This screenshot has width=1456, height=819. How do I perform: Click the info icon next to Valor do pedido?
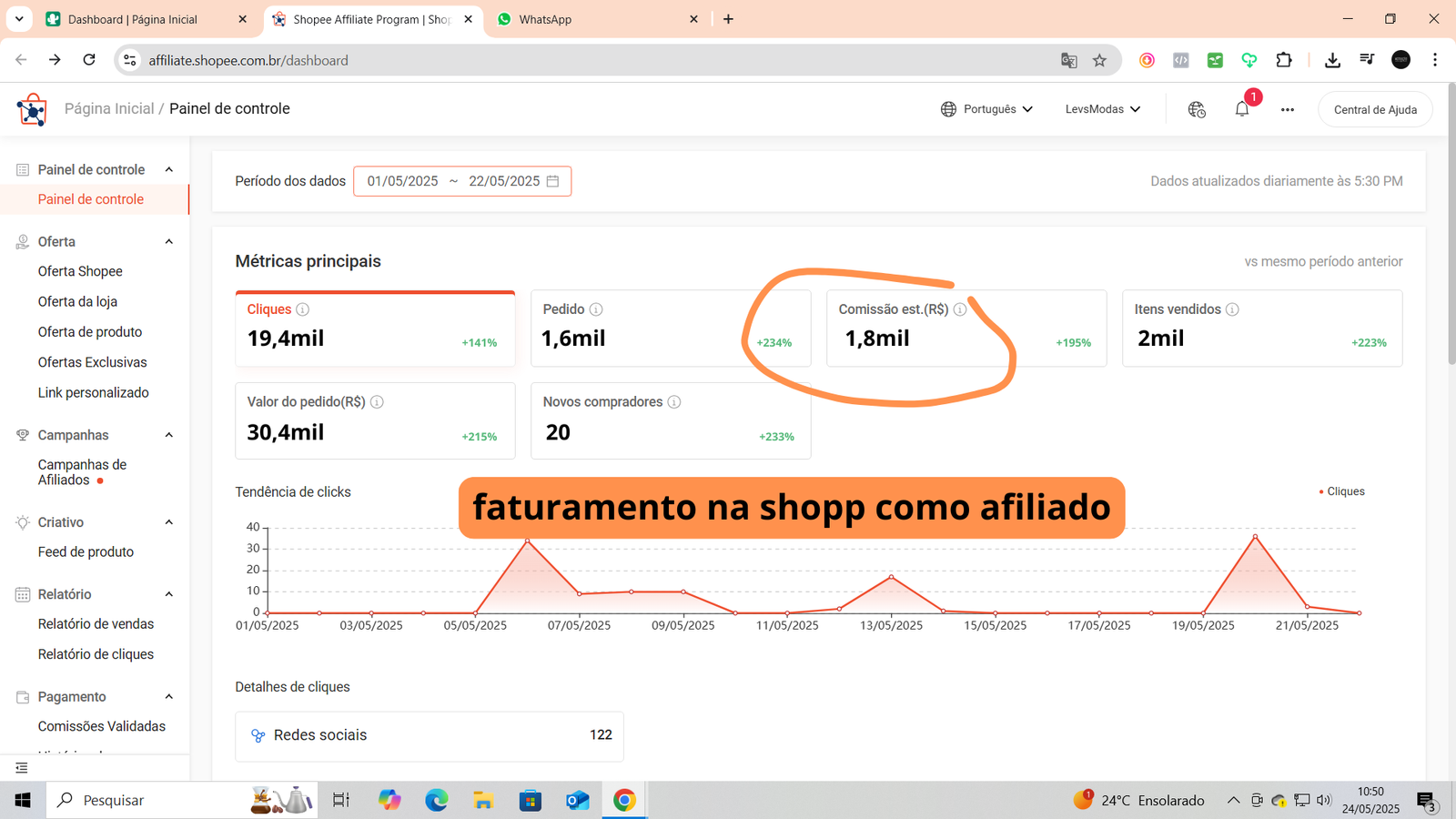click(x=377, y=402)
